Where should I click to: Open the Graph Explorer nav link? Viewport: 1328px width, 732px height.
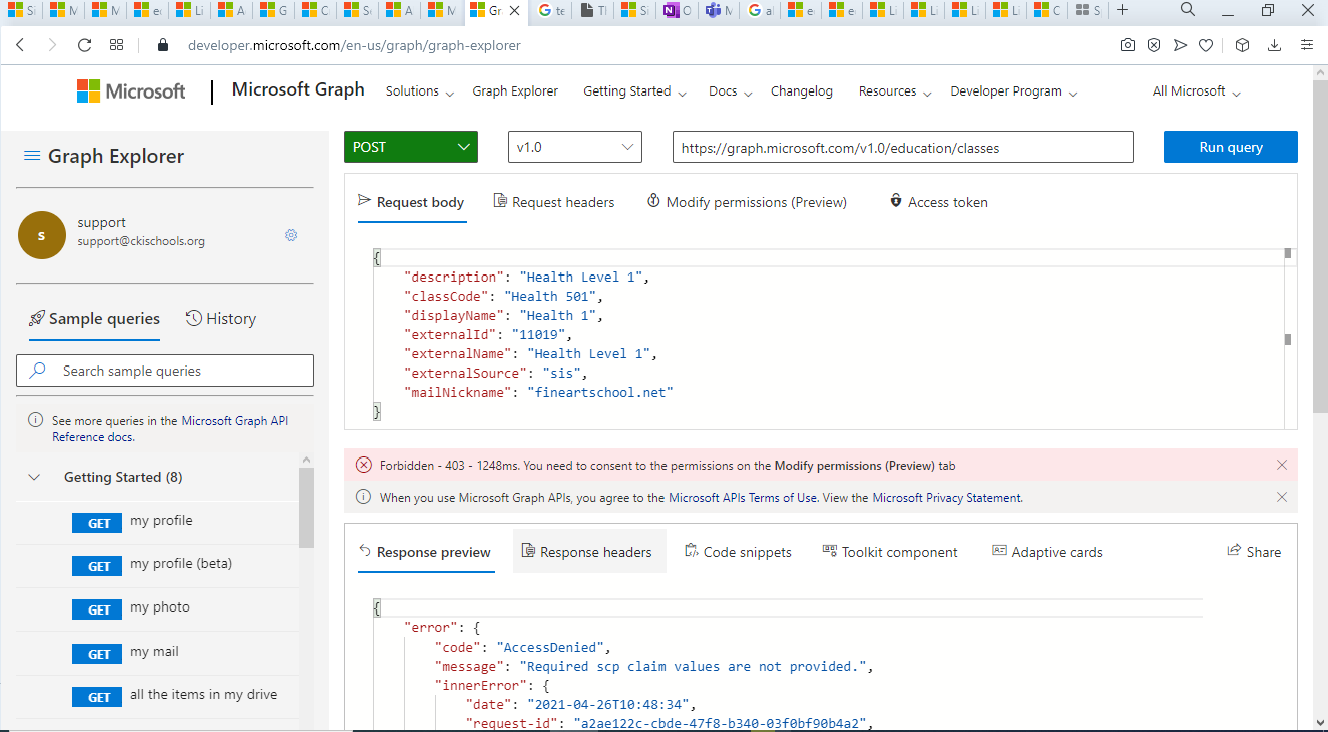[515, 91]
